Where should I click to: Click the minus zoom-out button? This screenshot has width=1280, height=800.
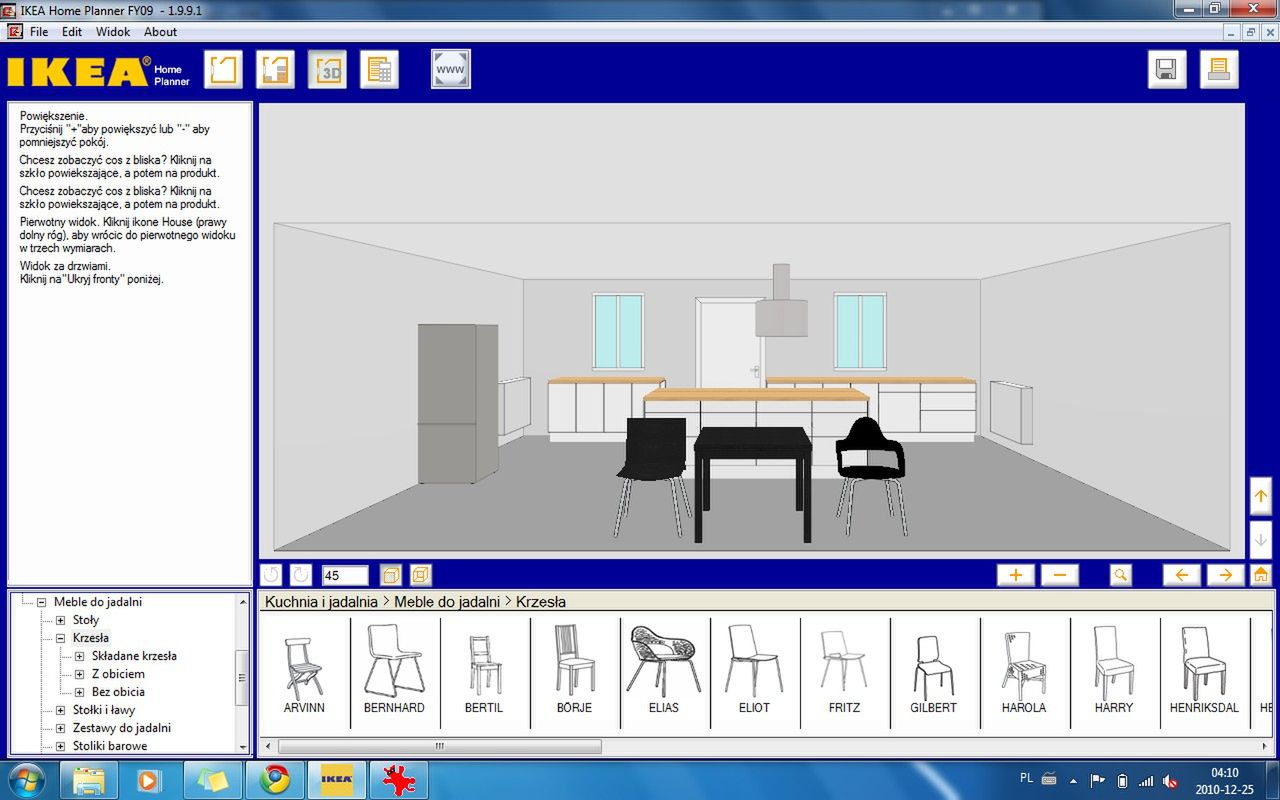click(x=1060, y=575)
